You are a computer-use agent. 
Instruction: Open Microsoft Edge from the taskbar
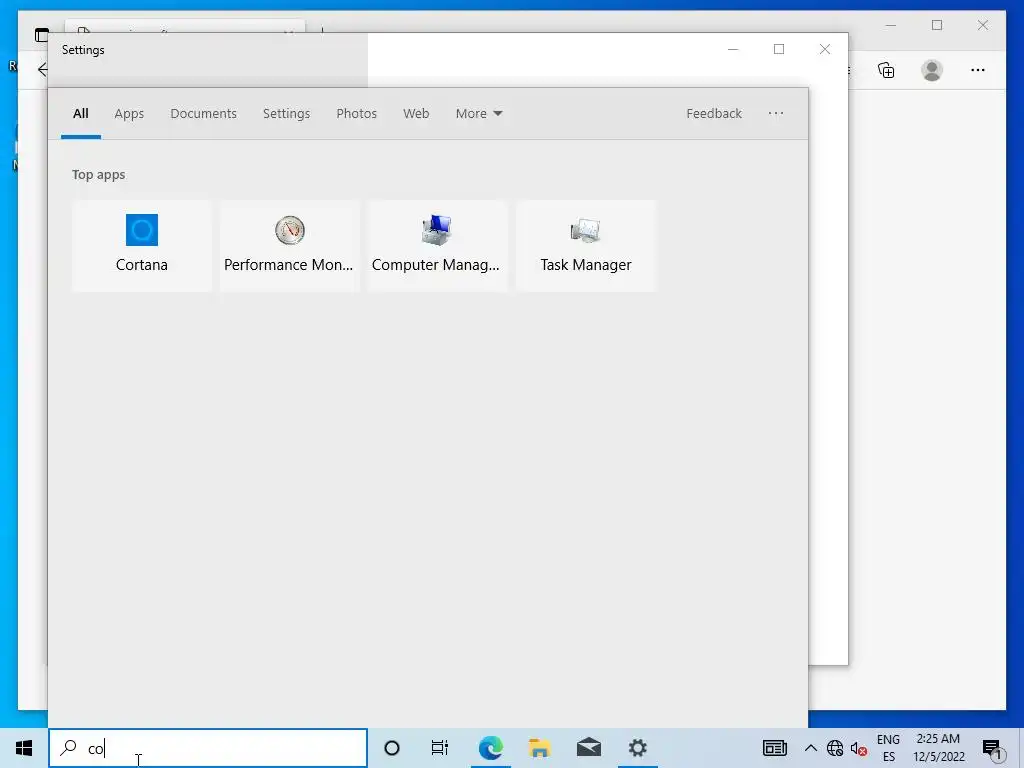[x=490, y=748]
